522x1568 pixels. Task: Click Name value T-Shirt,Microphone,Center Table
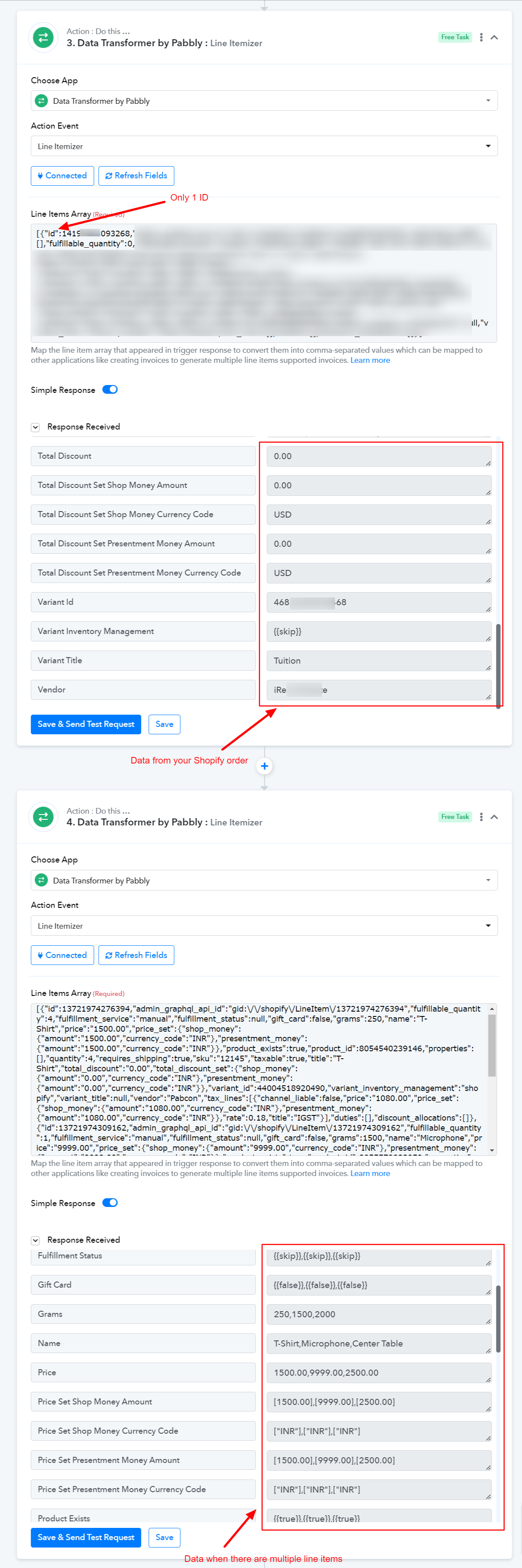coord(379,1343)
